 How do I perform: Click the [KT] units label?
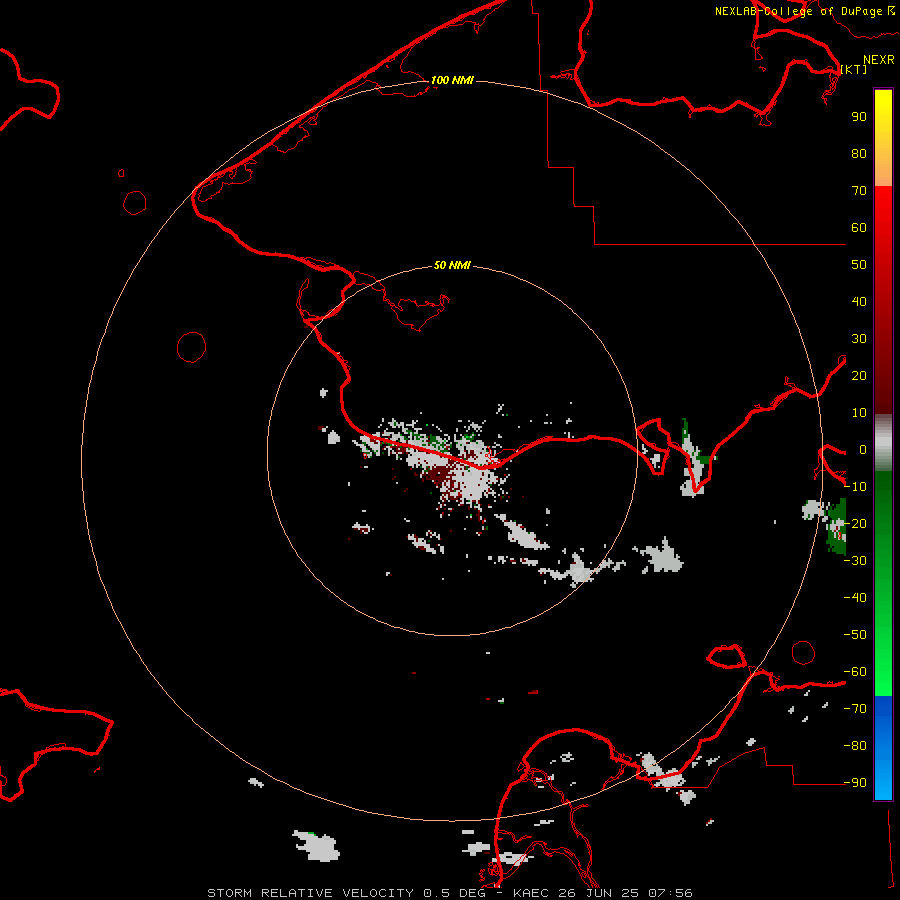pyautogui.click(x=854, y=69)
